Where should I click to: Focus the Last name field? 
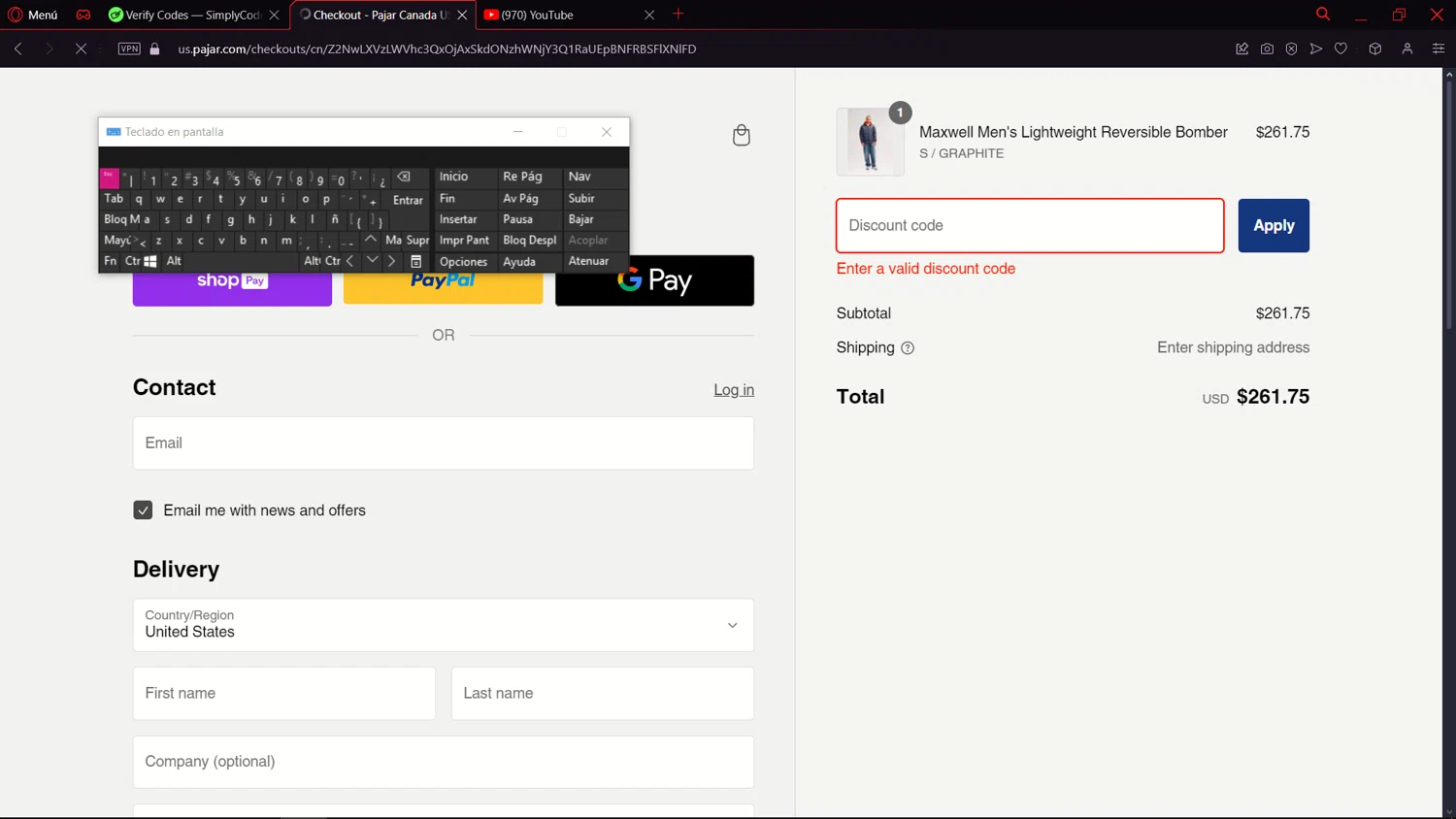[603, 693]
